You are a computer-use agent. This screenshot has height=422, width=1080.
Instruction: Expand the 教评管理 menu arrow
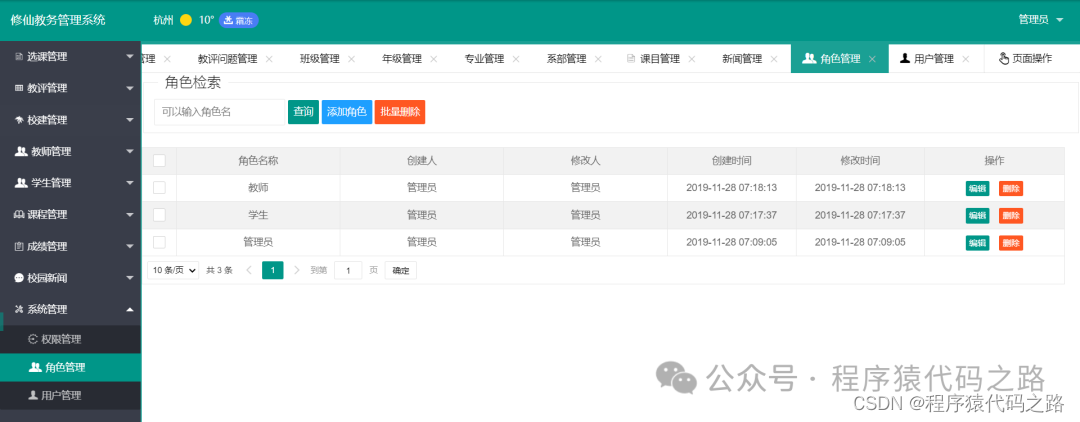pyautogui.click(x=130, y=88)
